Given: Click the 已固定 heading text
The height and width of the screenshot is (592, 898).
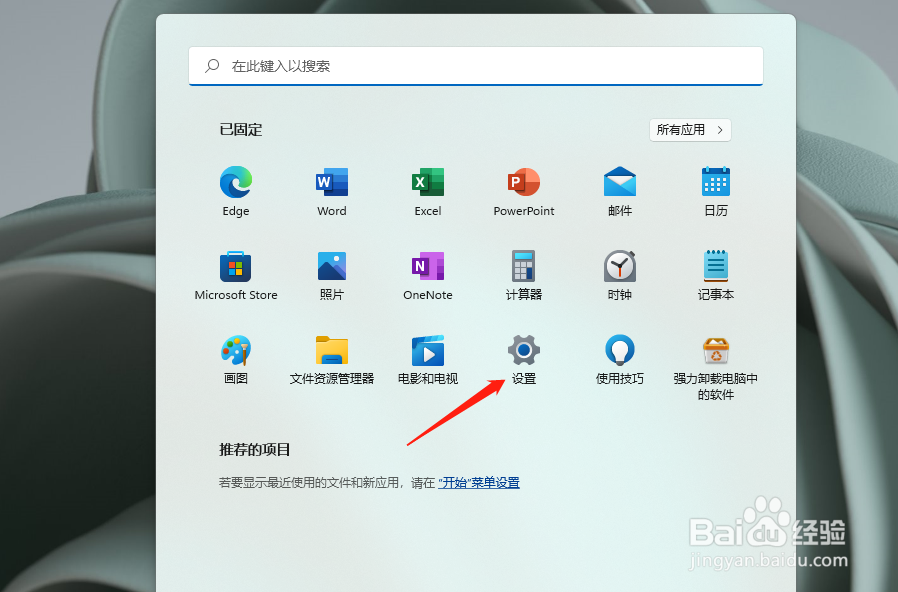Looking at the screenshot, I should click(241, 130).
